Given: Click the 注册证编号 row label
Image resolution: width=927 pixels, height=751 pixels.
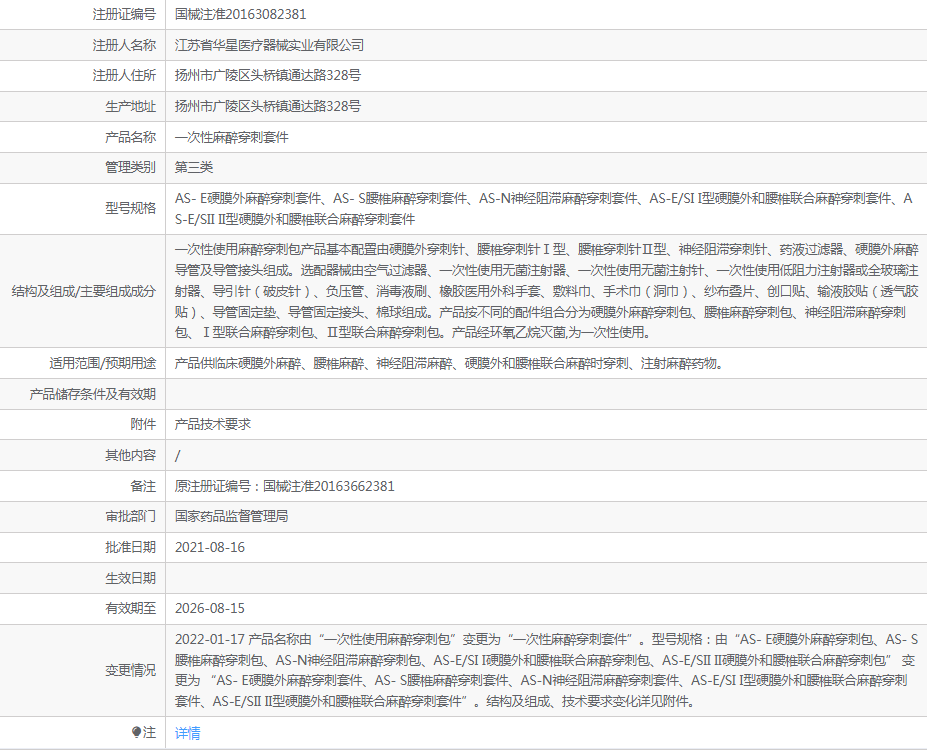Looking at the screenshot, I should (124, 14).
